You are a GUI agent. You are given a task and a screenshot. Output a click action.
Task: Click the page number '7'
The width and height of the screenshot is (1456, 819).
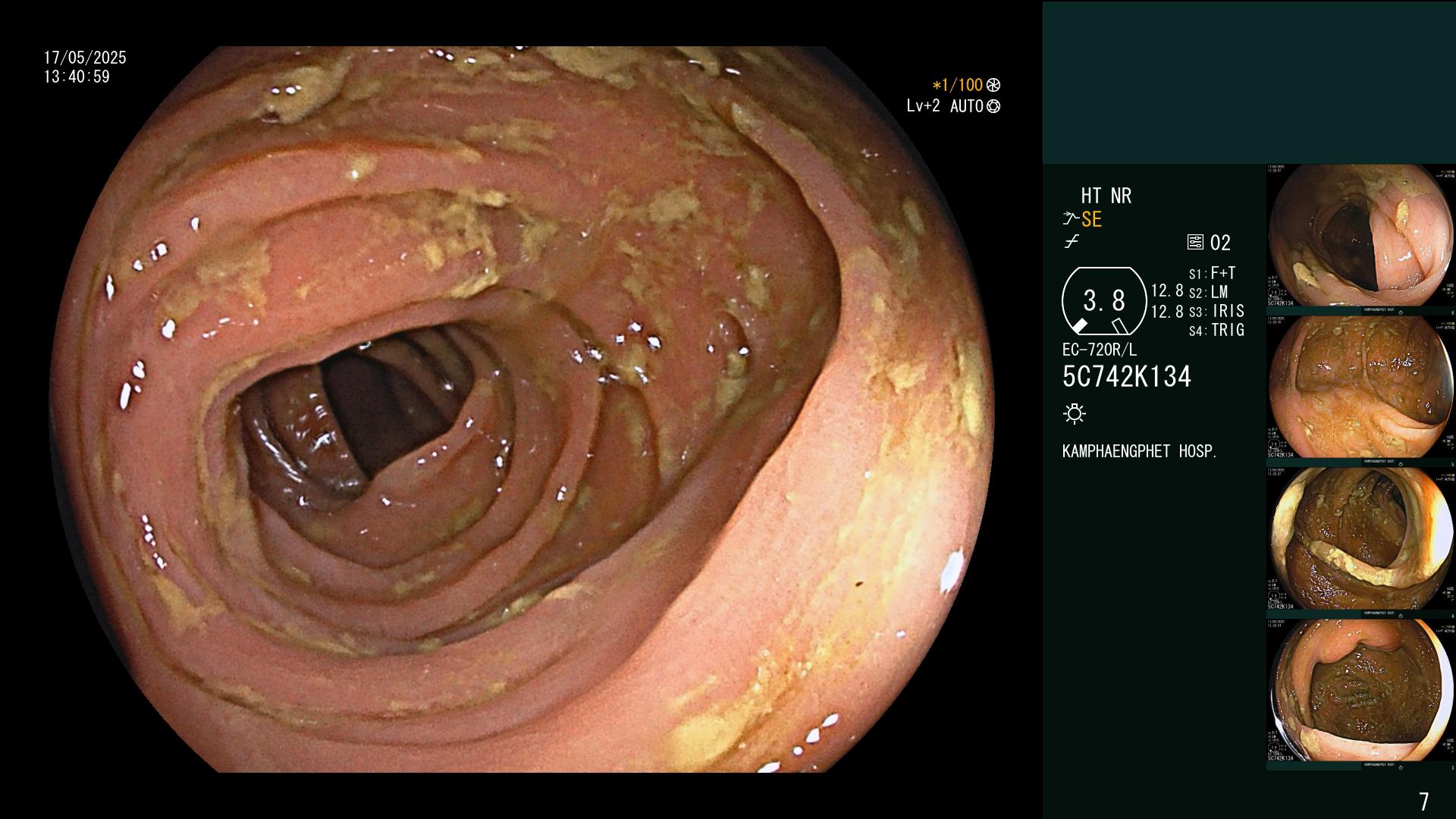[1423, 801]
